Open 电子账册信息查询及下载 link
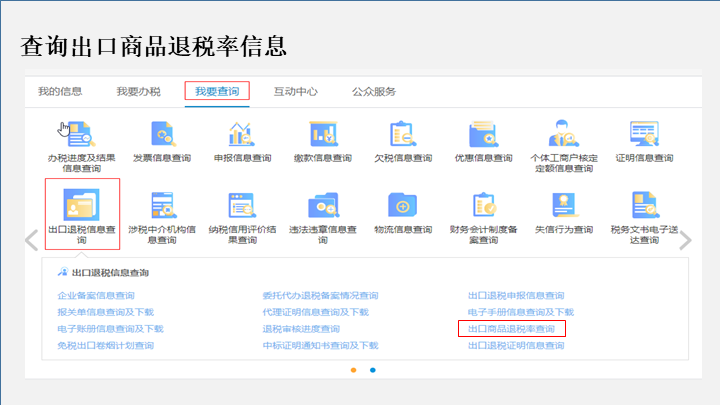Image resolution: width=720 pixels, height=405 pixels. [110, 329]
